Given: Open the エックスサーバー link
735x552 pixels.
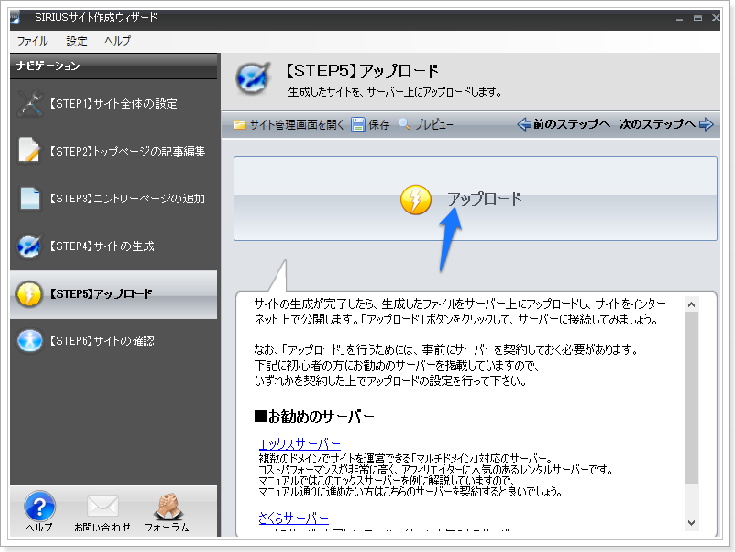Looking at the screenshot, I should [300, 444].
